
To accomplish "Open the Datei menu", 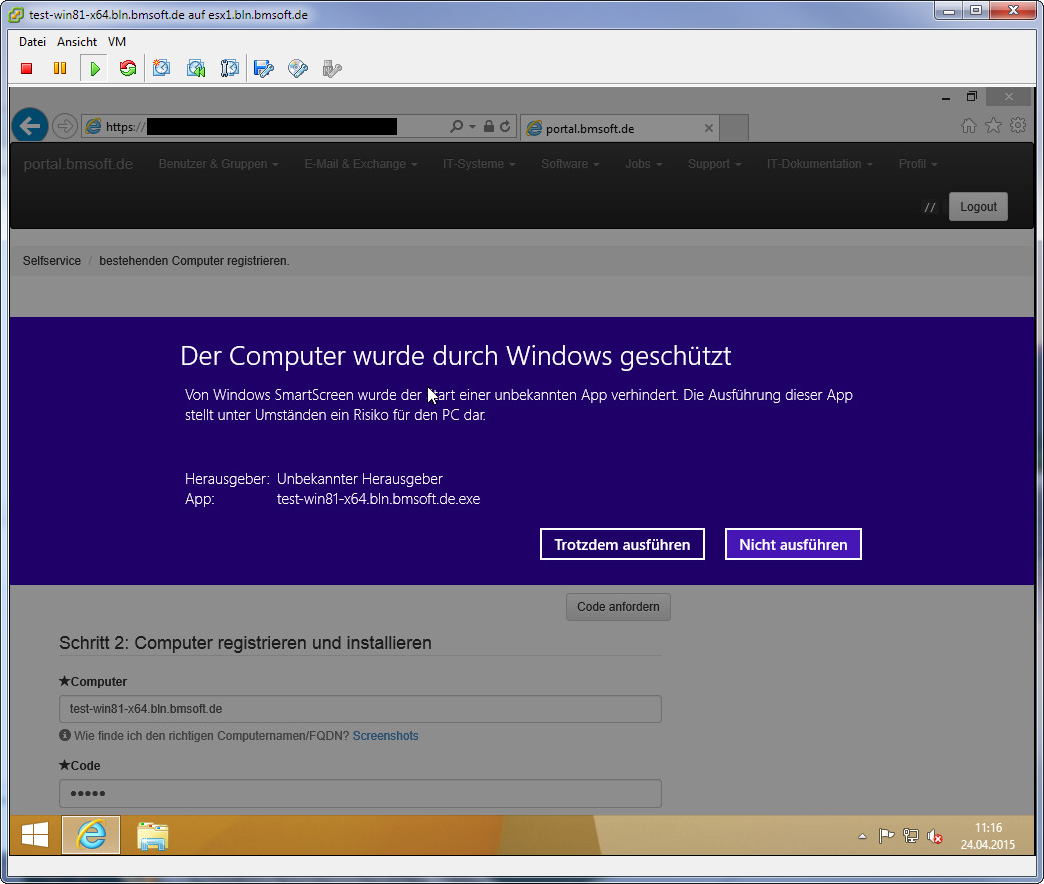I will click(x=32, y=42).
